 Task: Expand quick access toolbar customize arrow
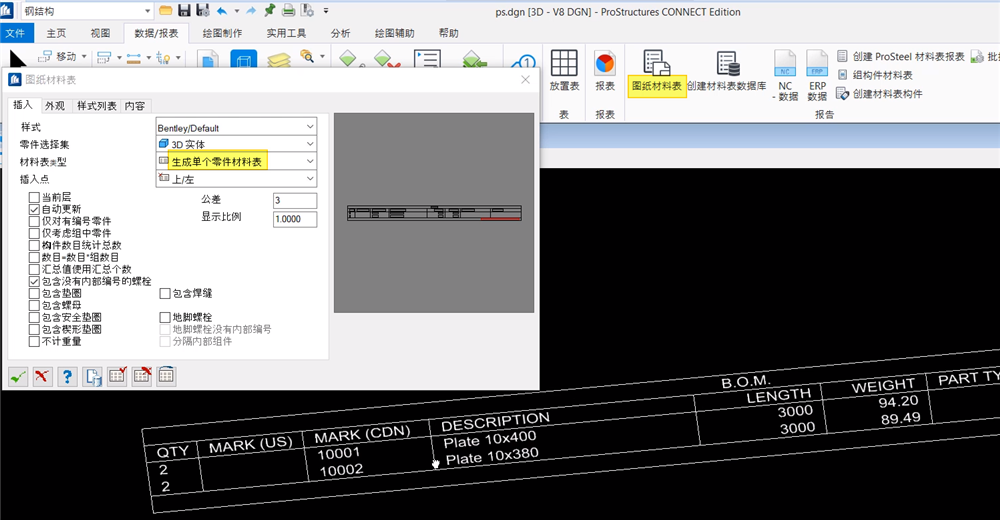pos(326,11)
